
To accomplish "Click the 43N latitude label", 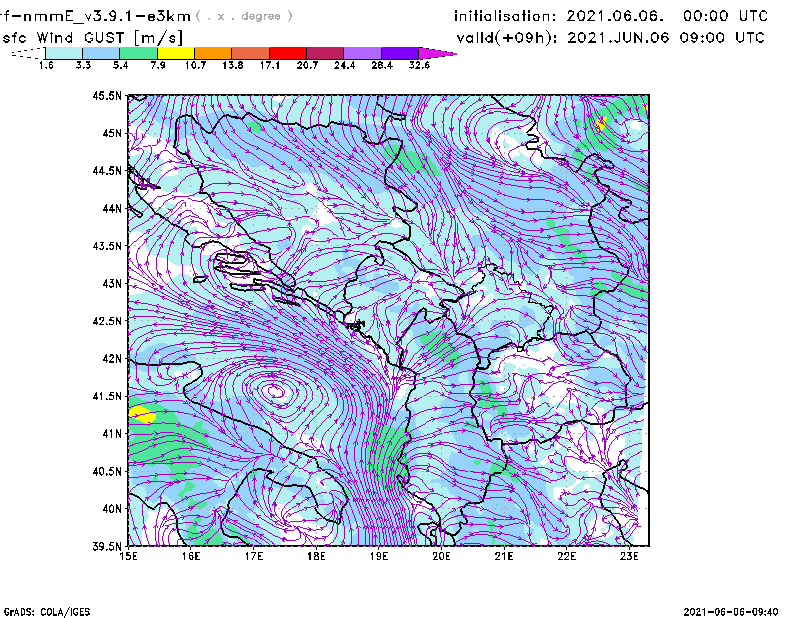I will [x=112, y=283].
